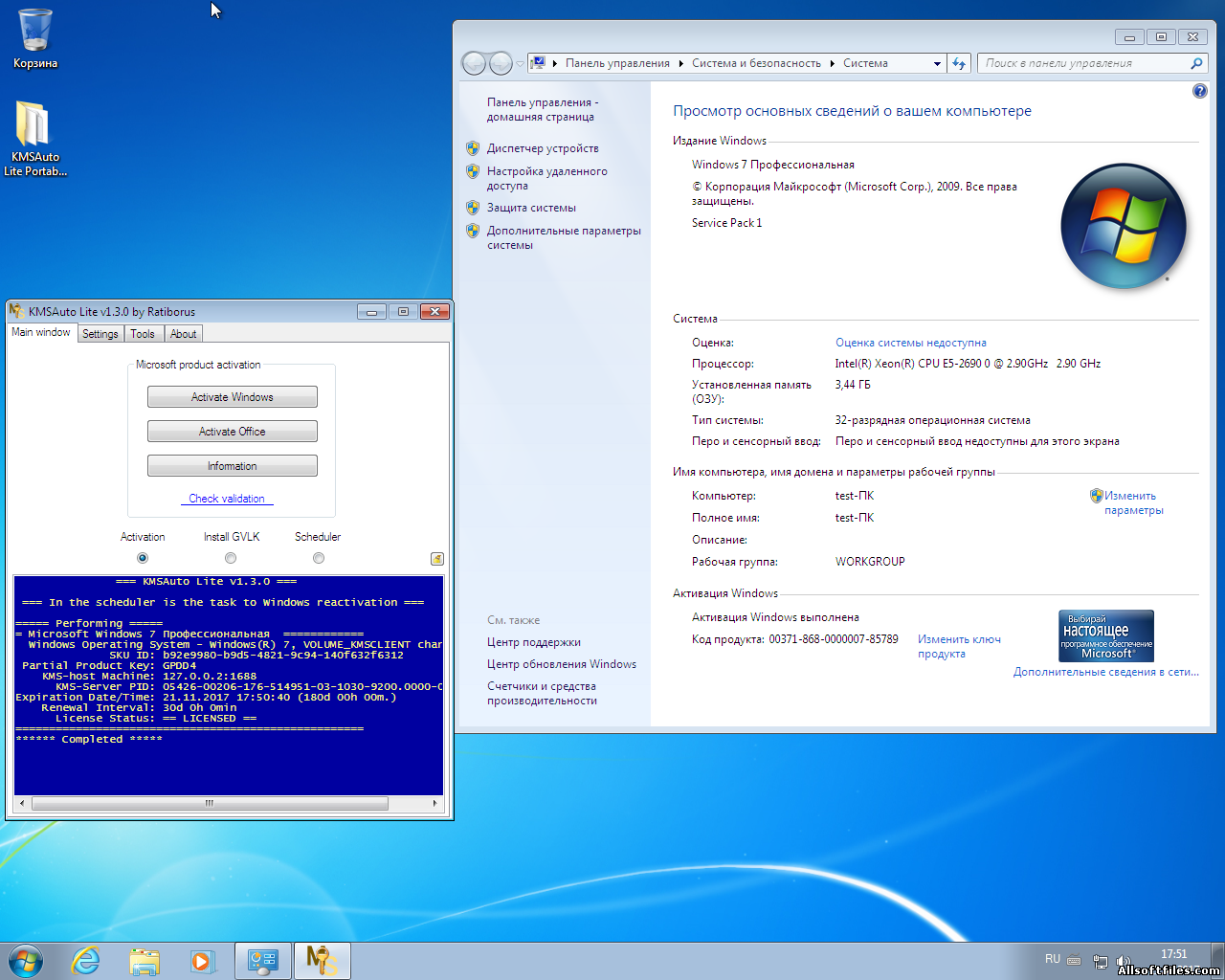Screen dimensions: 1225x980
Task: Click the Information button
Action: (x=233, y=466)
